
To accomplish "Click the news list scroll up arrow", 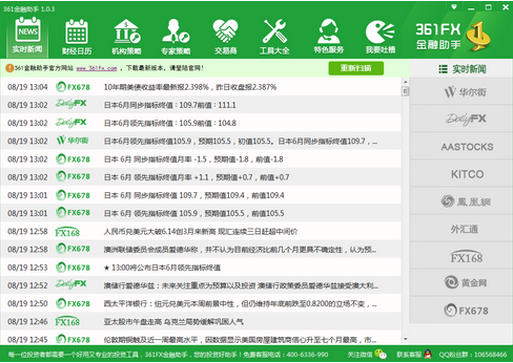I will click(x=405, y=82).
